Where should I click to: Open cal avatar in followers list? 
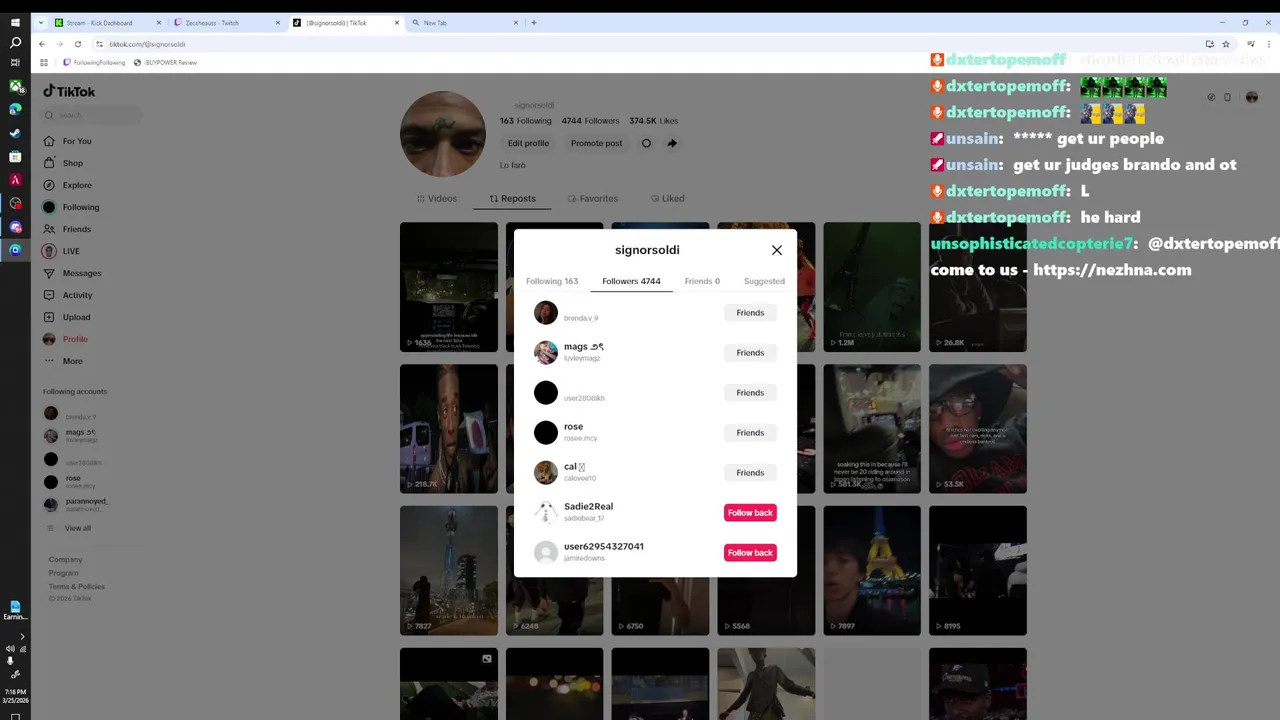point(546,472)
